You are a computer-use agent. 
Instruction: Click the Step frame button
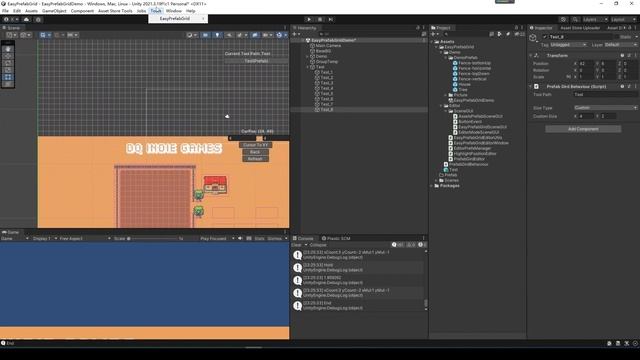pos(331,19)
